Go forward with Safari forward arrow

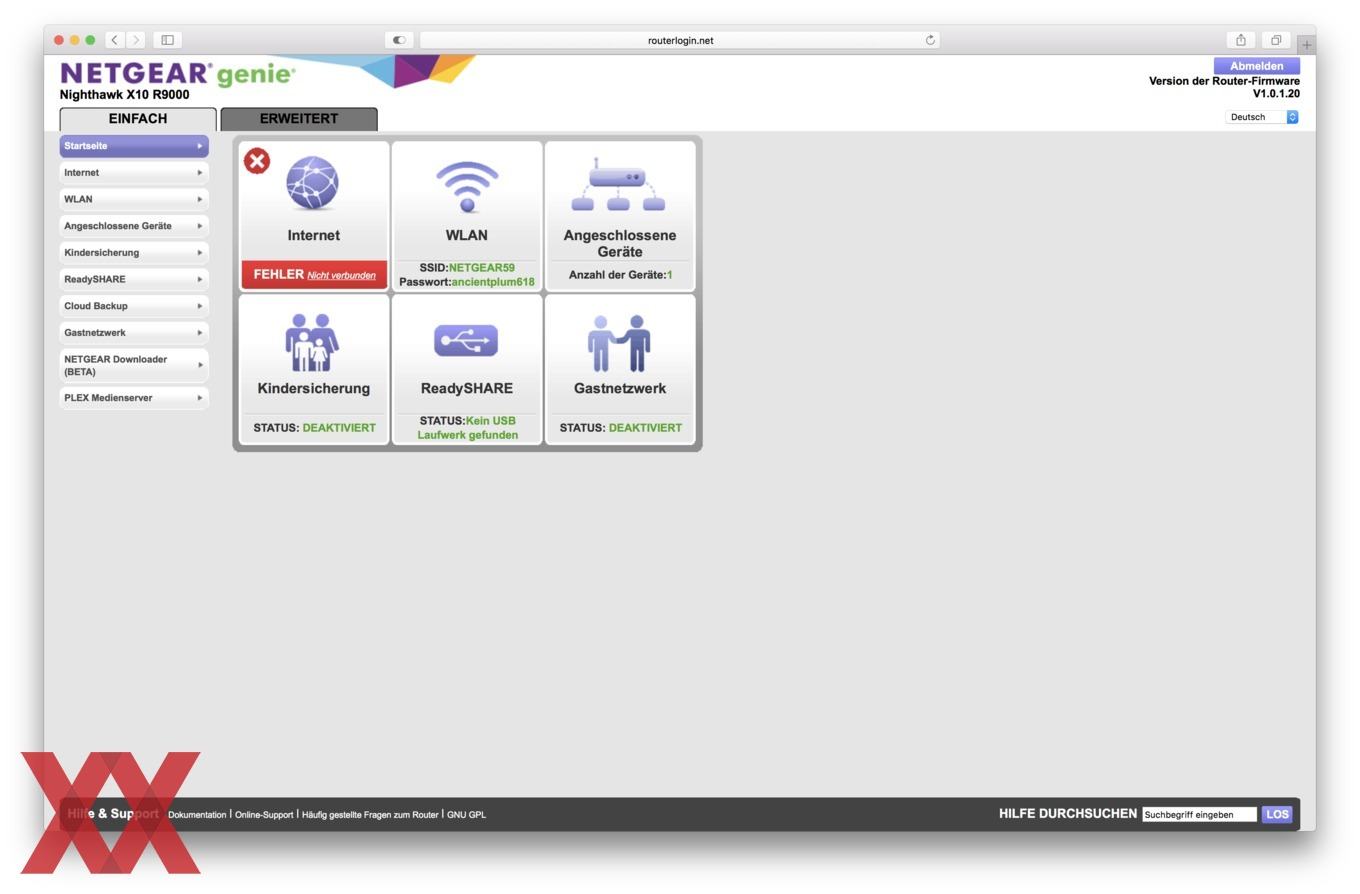(x=136, y=40)
